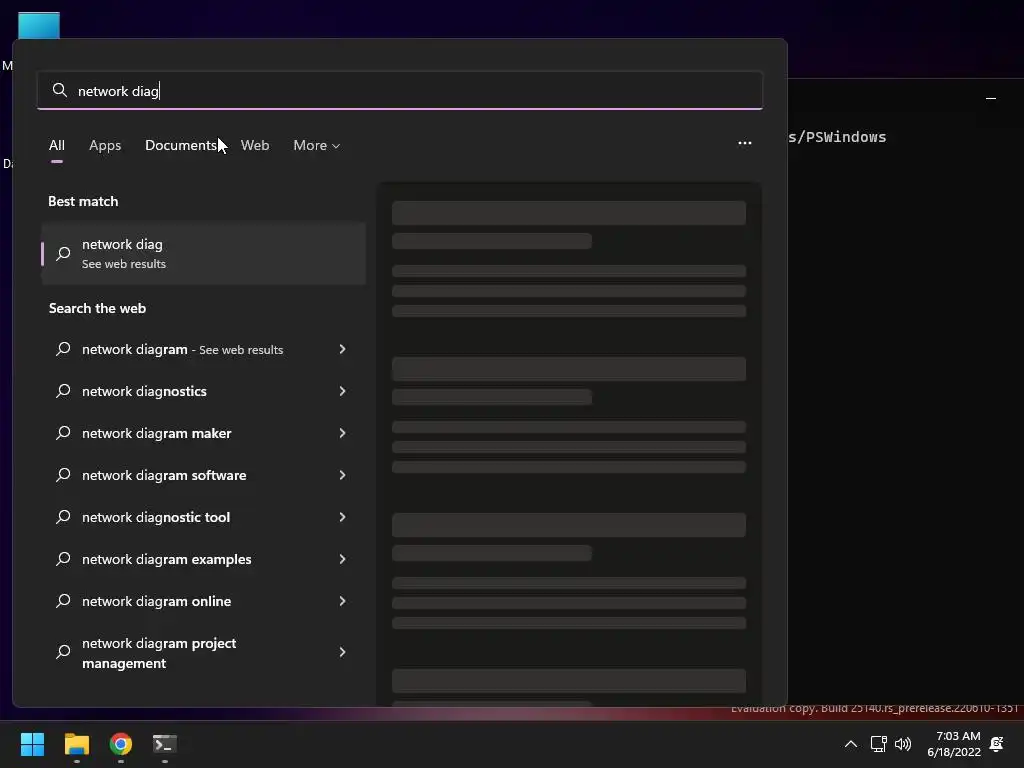The width and height of the screenshot is (1024, 768).
Task: Select 'network diagram online' suggestion
Action: coord(204,601)
